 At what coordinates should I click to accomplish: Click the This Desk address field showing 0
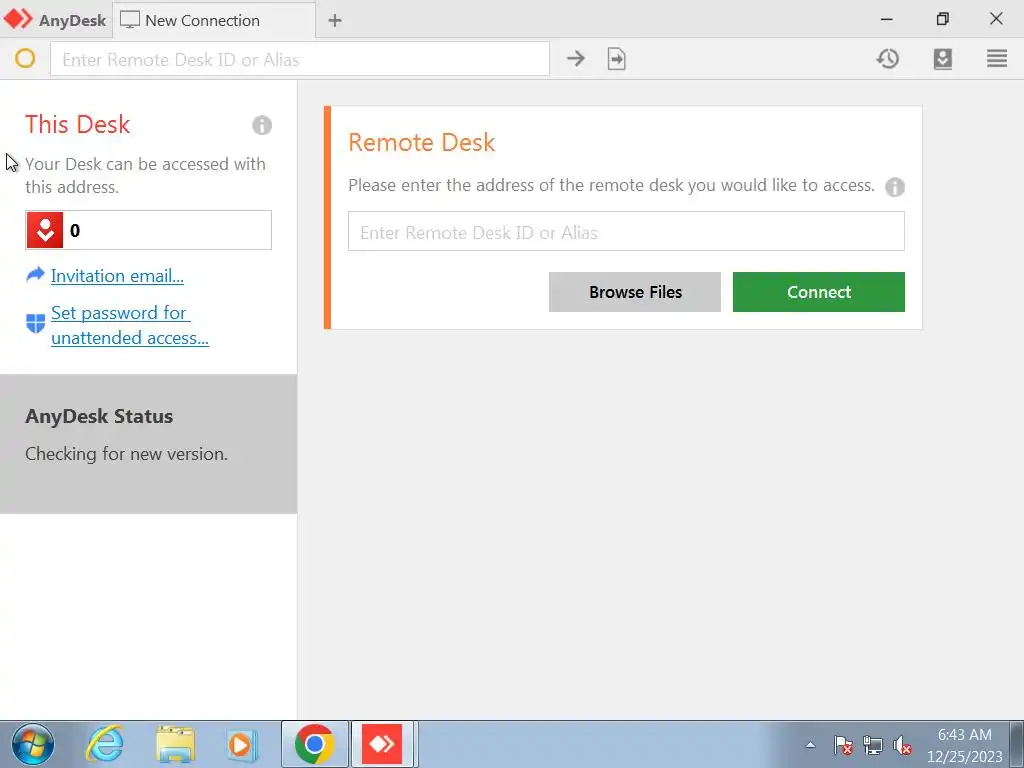148,230
